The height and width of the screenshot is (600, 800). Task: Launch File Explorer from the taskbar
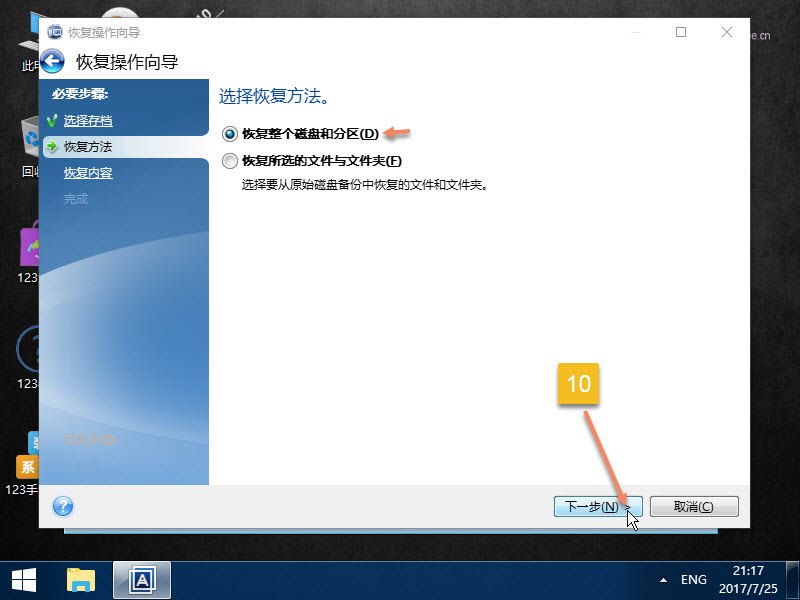tap(80, 578)
